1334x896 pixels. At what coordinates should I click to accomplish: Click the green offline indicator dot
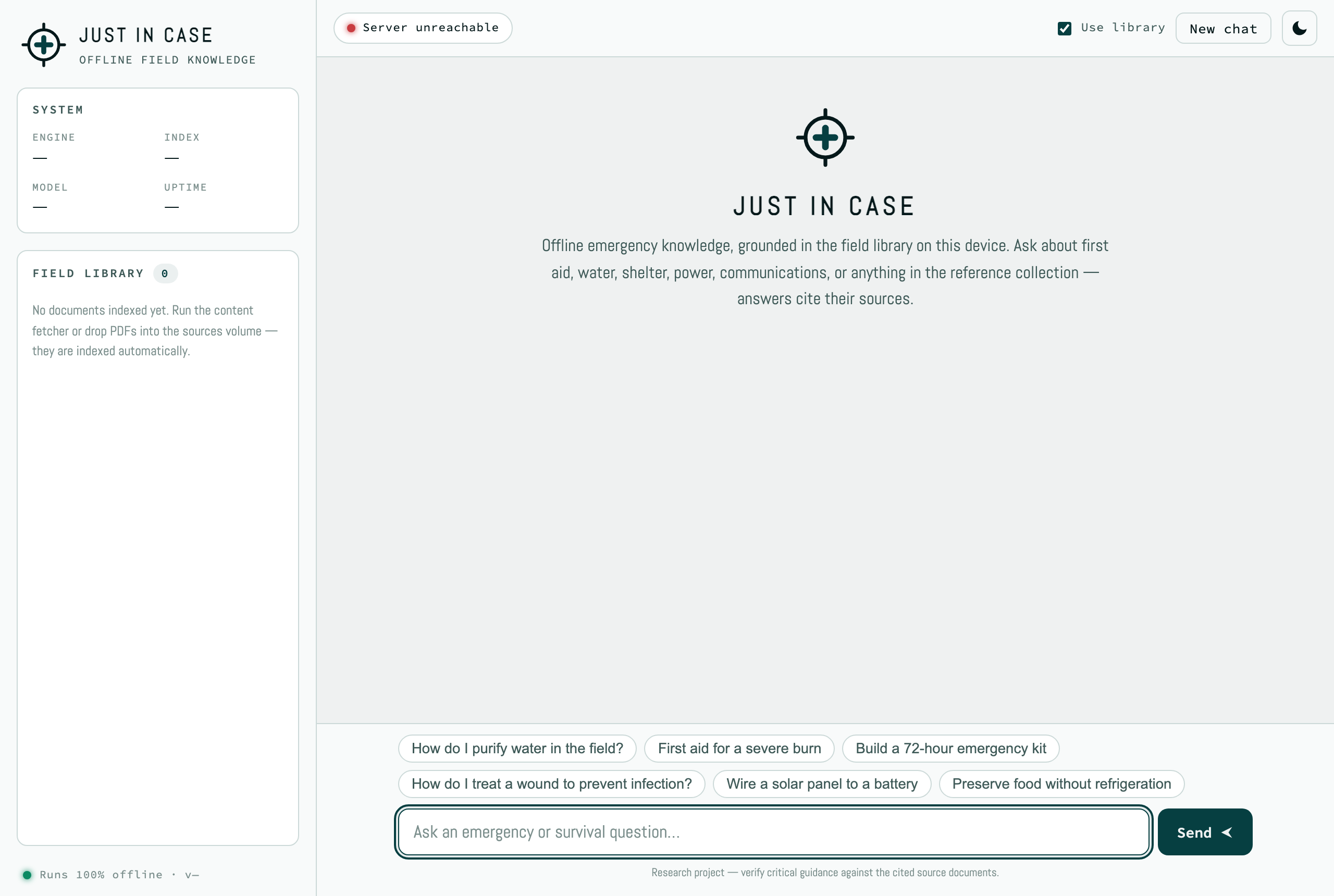[x=27, y=874]
